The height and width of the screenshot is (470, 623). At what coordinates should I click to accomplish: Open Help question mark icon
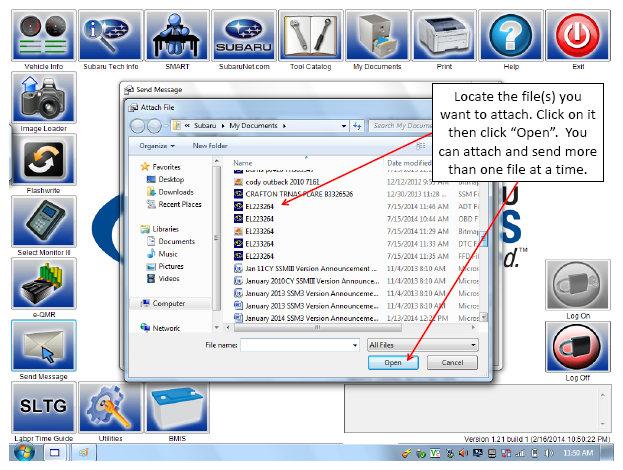[511, 36]
